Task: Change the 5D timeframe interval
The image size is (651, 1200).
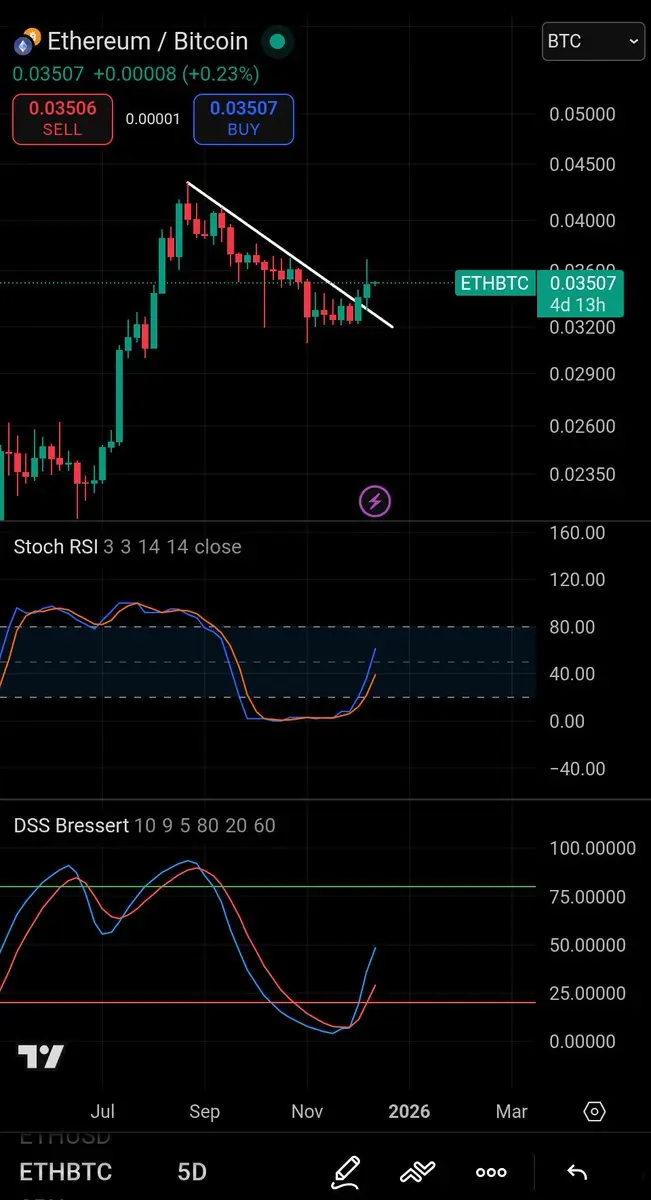Action: click(x=193, y=1172)
